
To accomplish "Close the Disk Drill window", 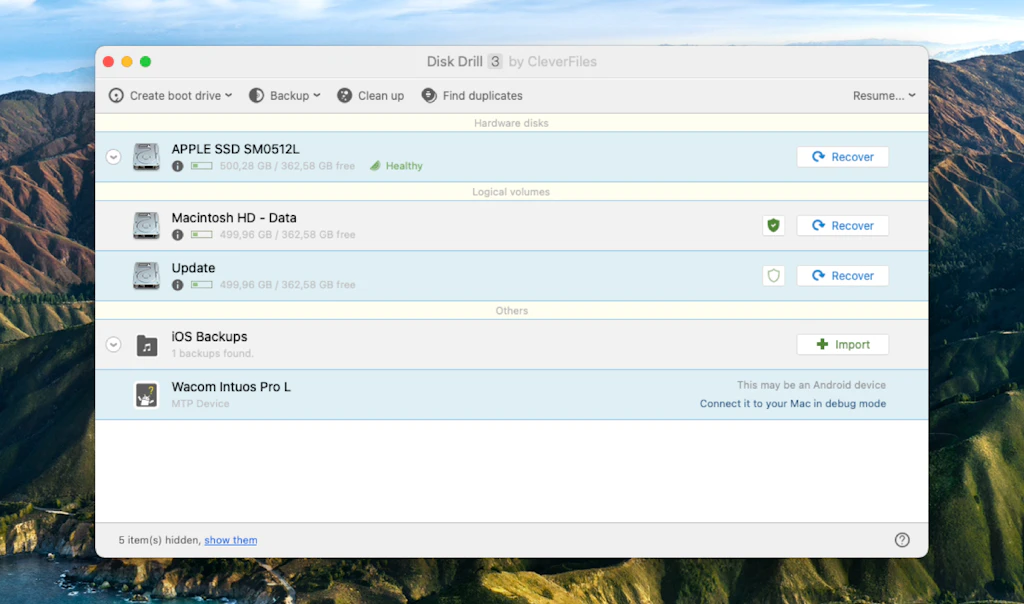I will pos(108,61).
